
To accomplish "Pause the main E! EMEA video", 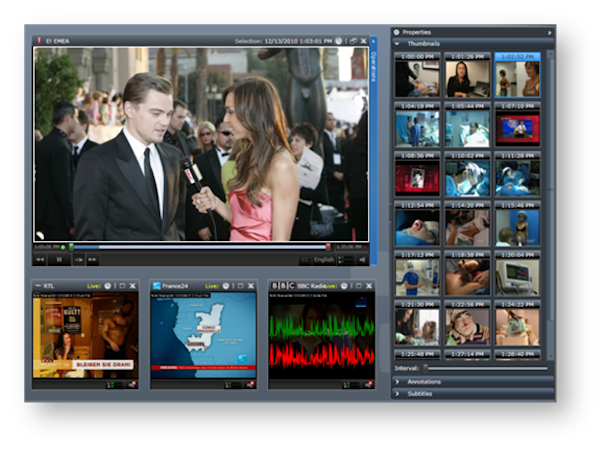I will [x=58, y=260].
